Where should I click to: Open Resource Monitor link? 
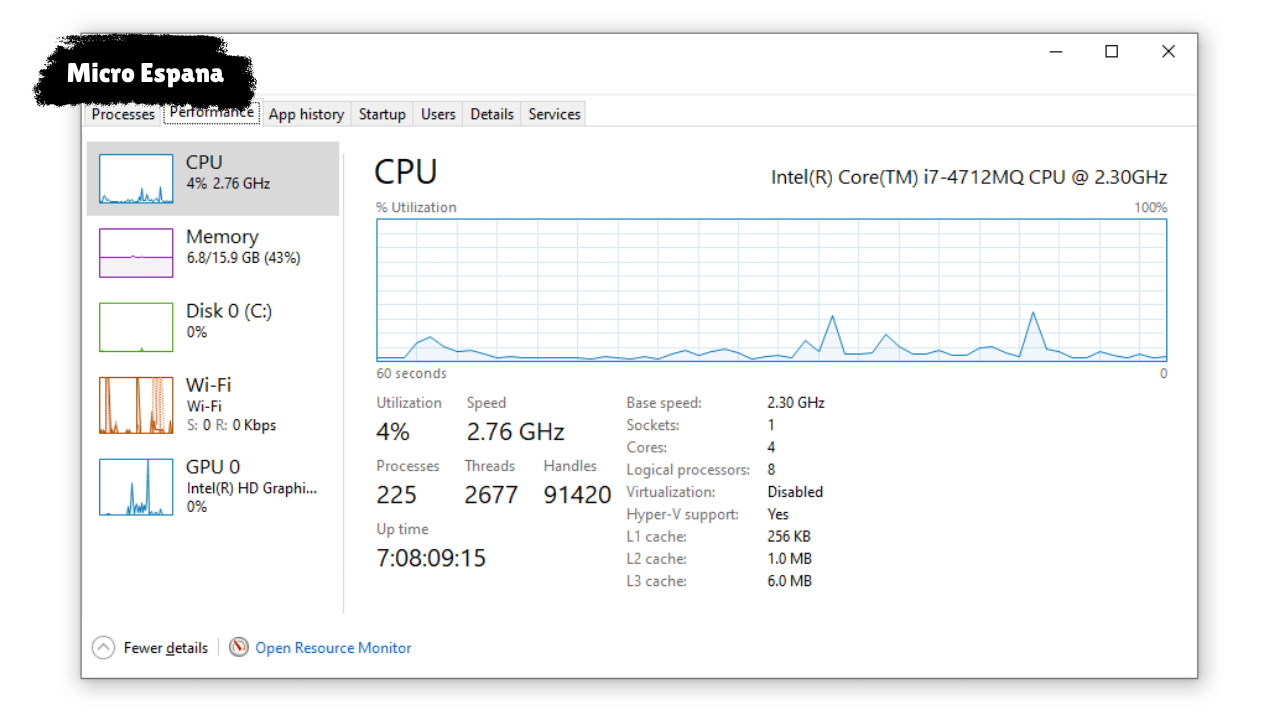(333, 648)
